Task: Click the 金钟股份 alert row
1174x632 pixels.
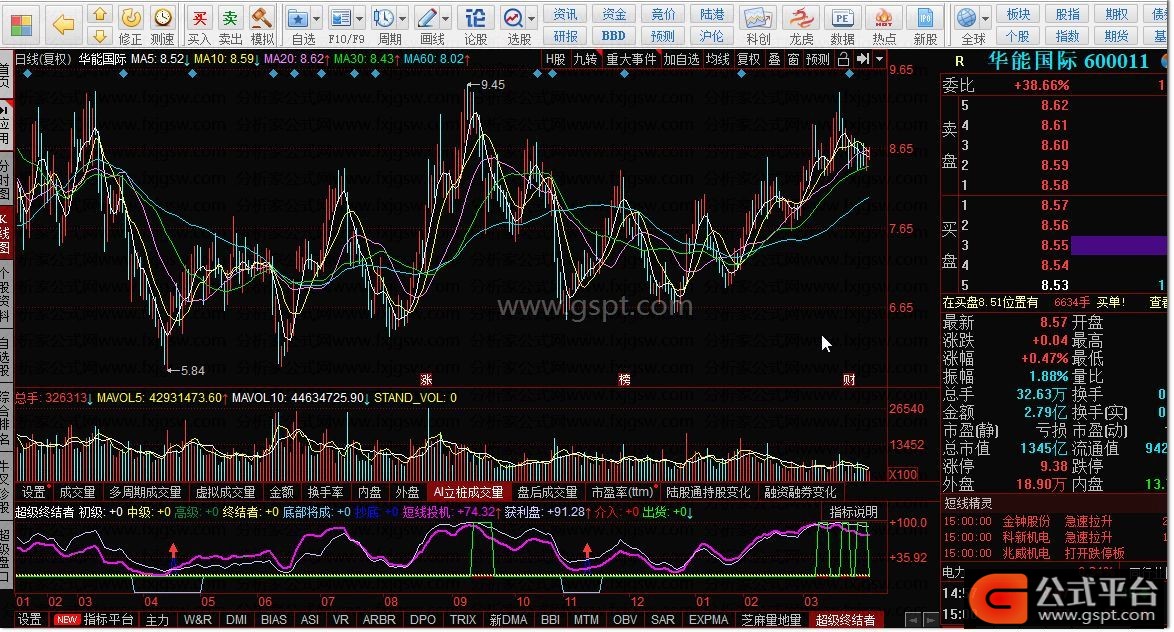Action: (x=1052, y=521)
